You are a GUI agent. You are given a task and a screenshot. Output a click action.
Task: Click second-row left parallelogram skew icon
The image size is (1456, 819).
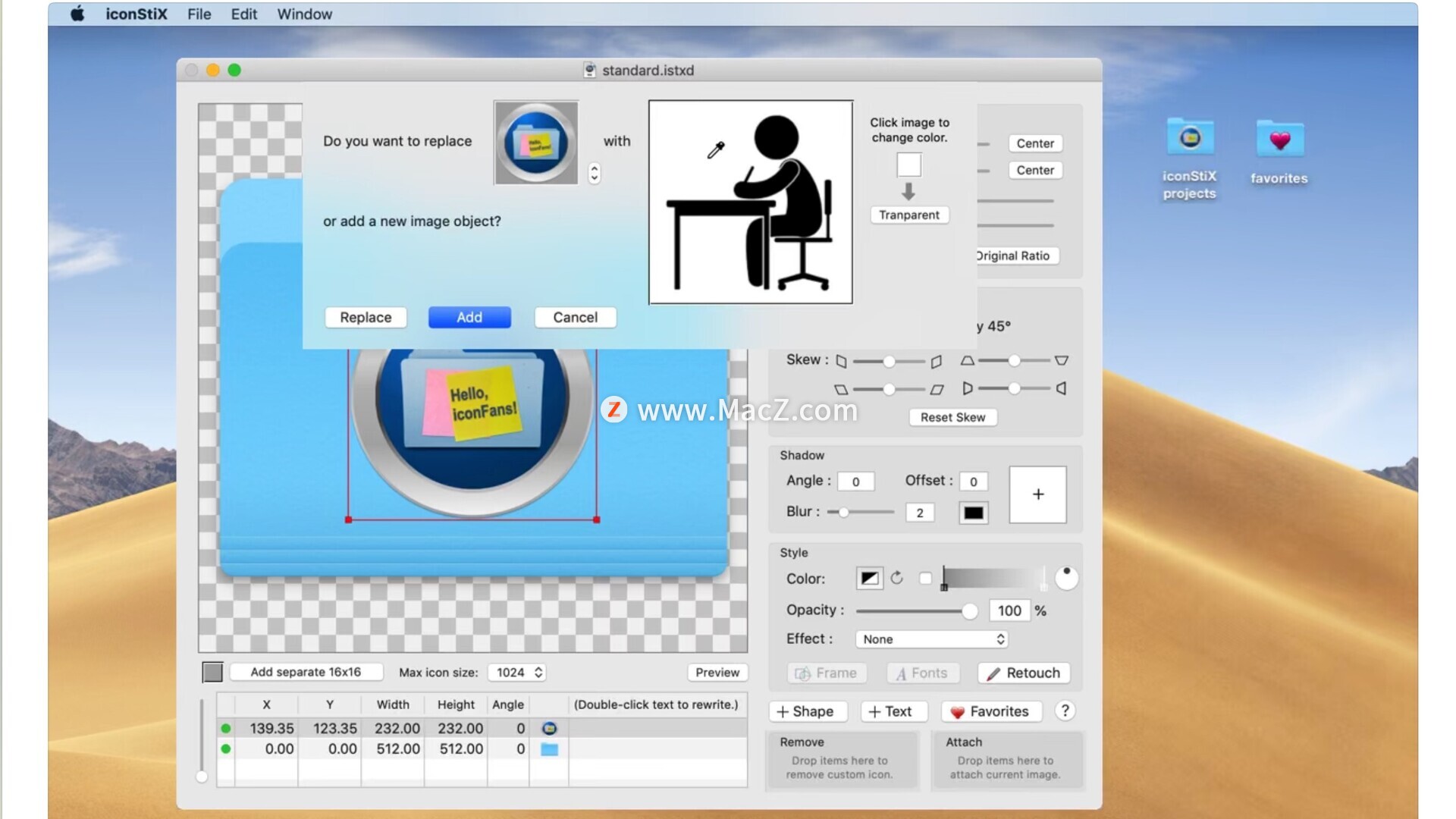[x=841, y=389]
